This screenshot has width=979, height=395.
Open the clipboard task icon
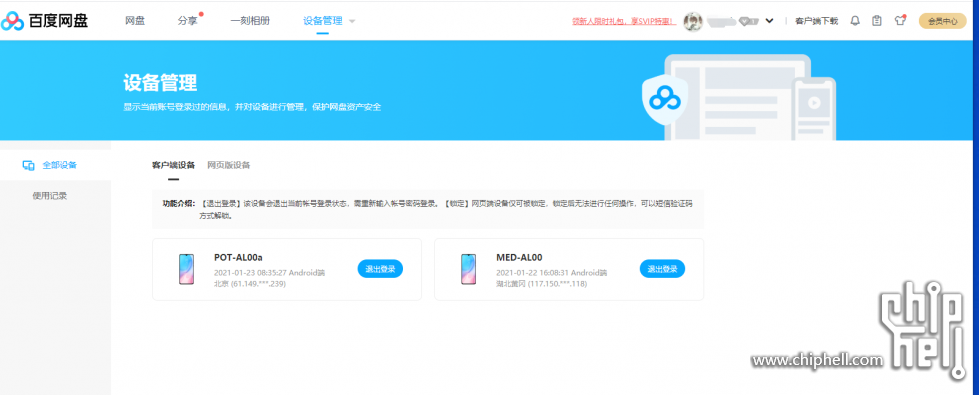coord(877,21)
